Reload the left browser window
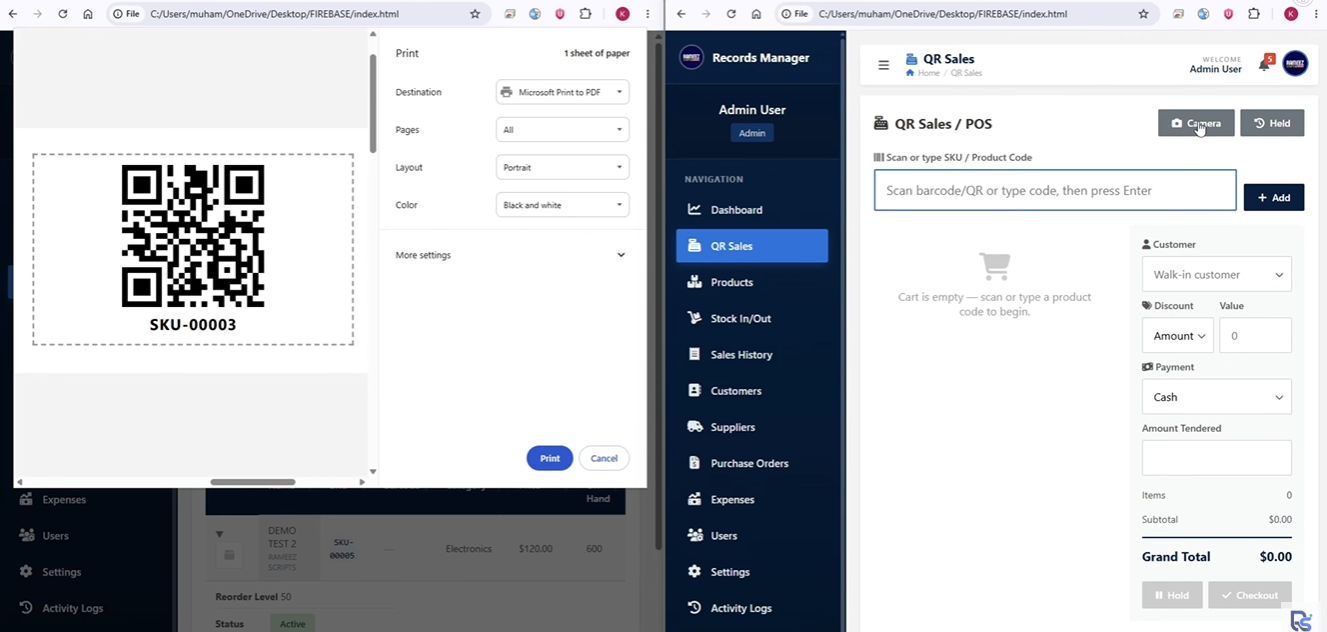Viewport: 1327px width, 632px height. tap(62, 14)
